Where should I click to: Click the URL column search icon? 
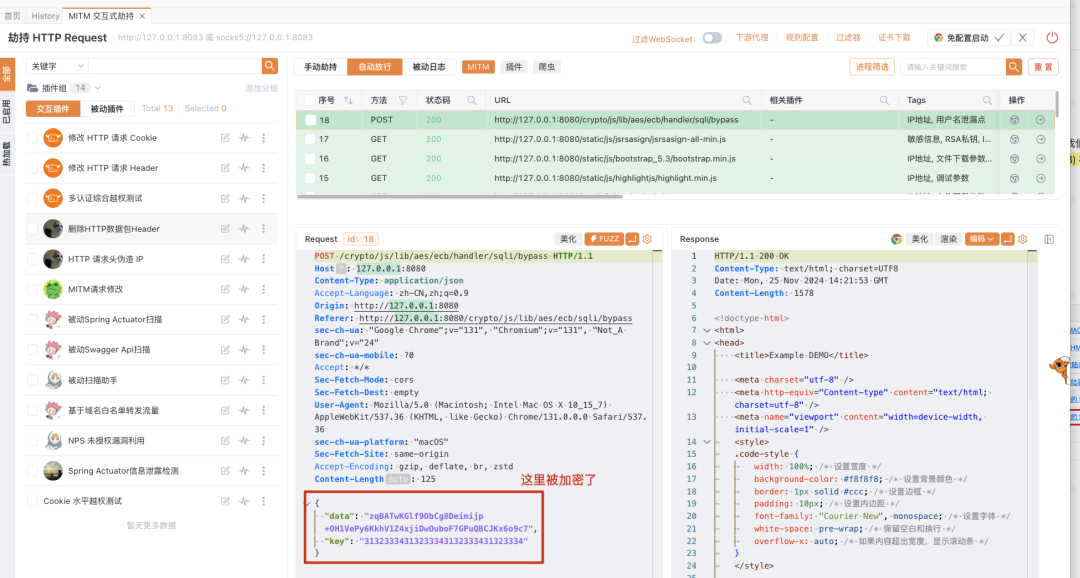coord(747,101)
